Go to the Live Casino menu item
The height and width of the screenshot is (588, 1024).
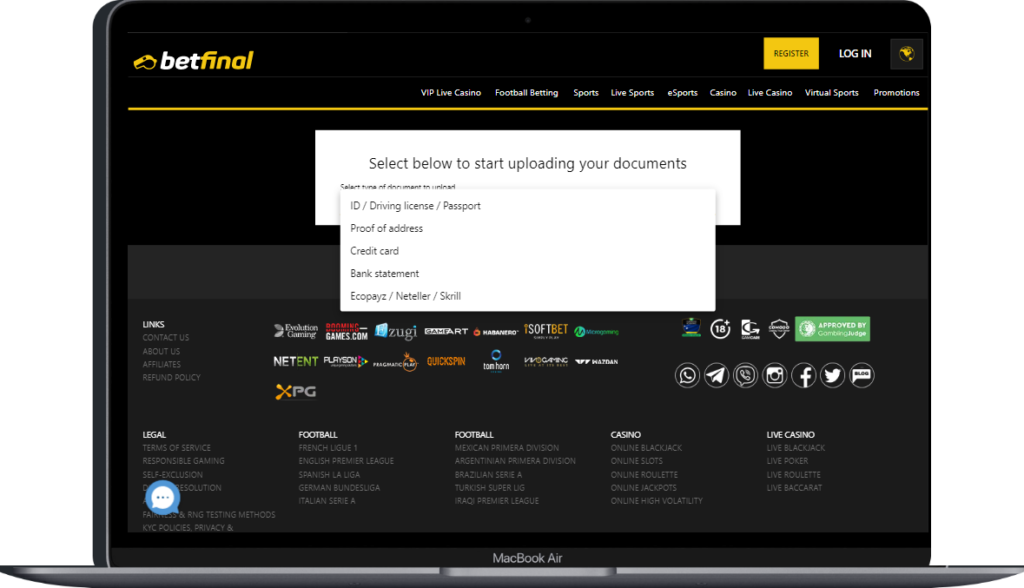770,93
